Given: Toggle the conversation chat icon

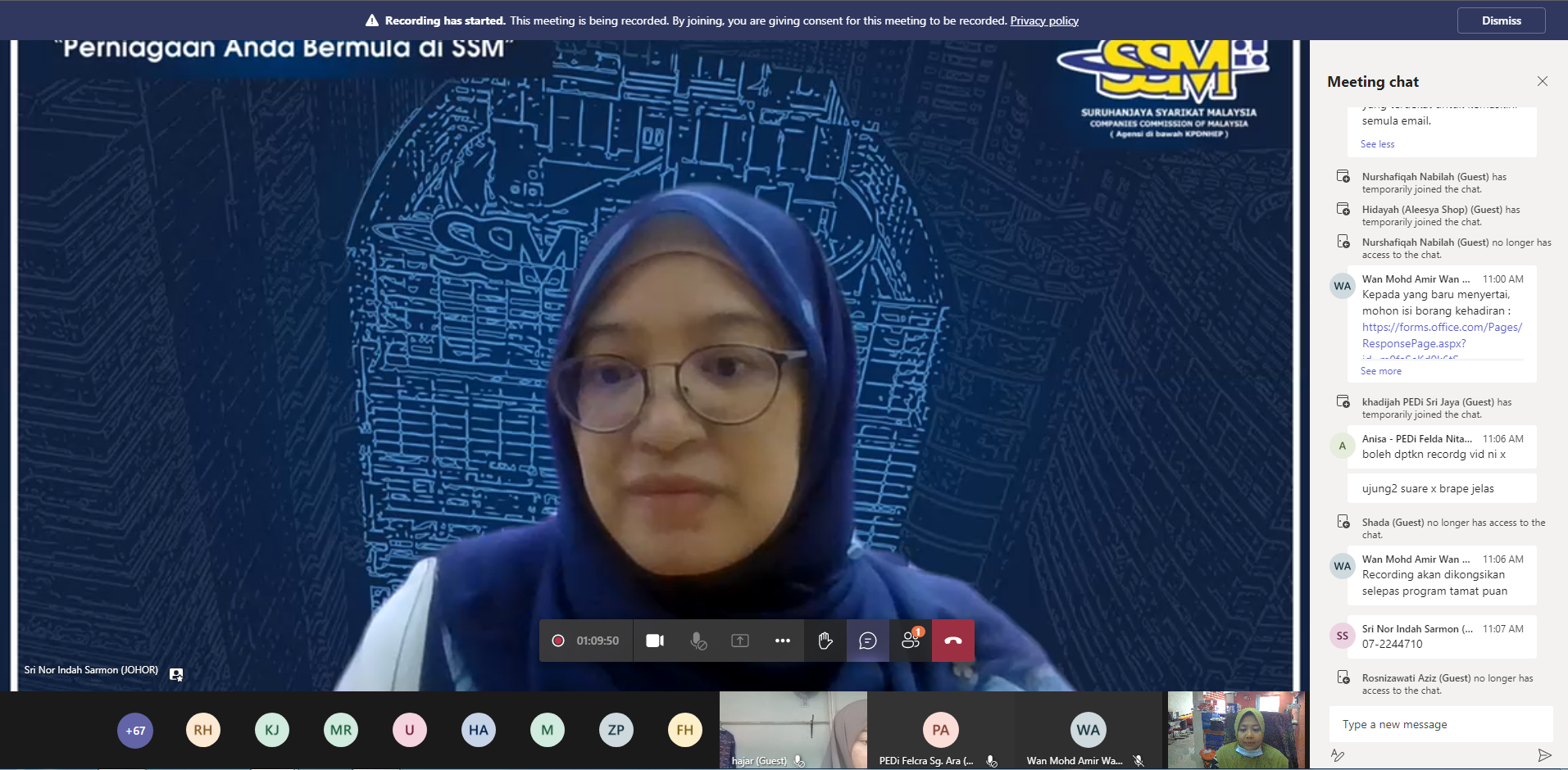Looking at the screenshot, I should pos(868,641).
